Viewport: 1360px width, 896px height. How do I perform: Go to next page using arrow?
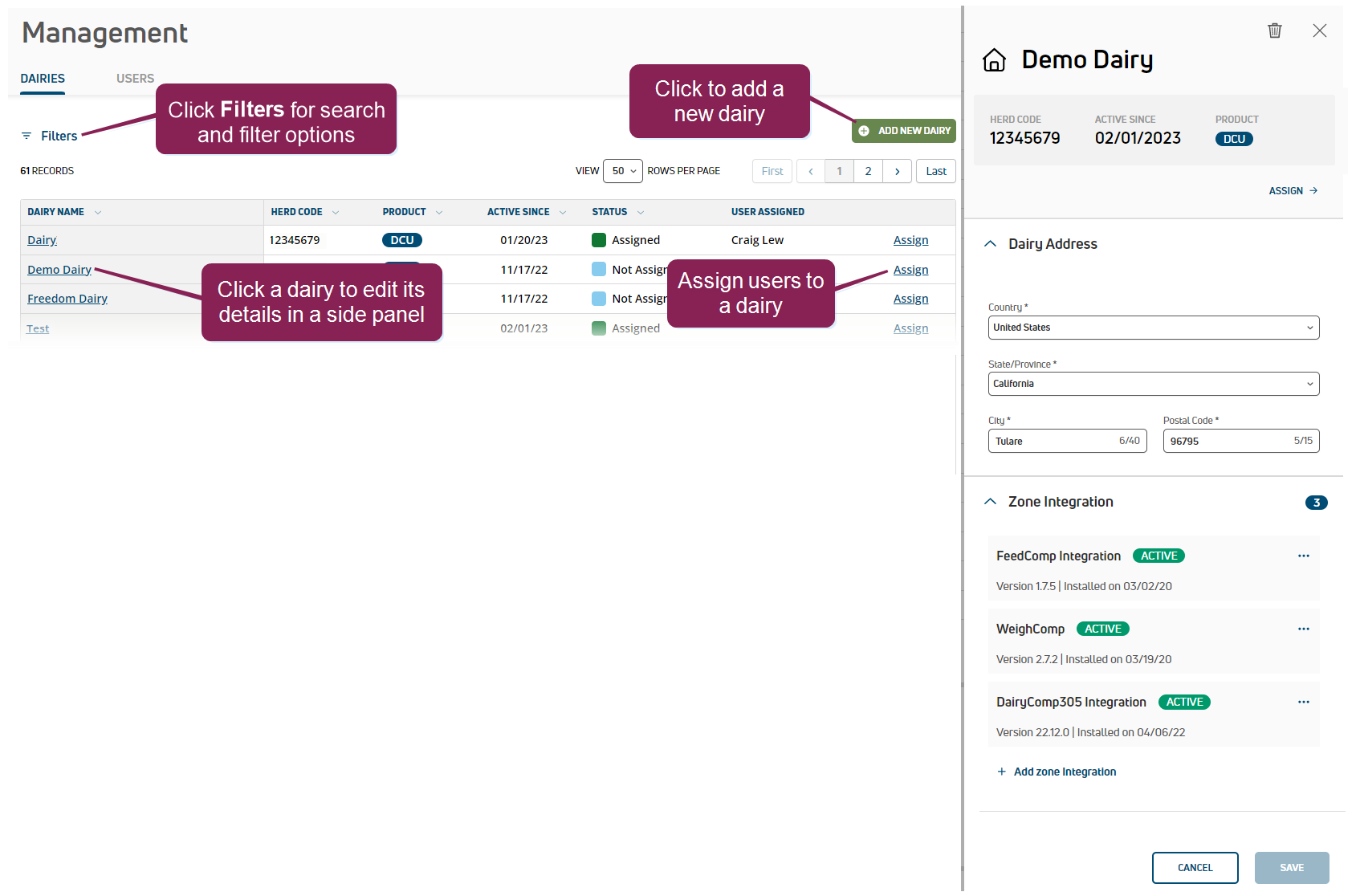point(897,171)
